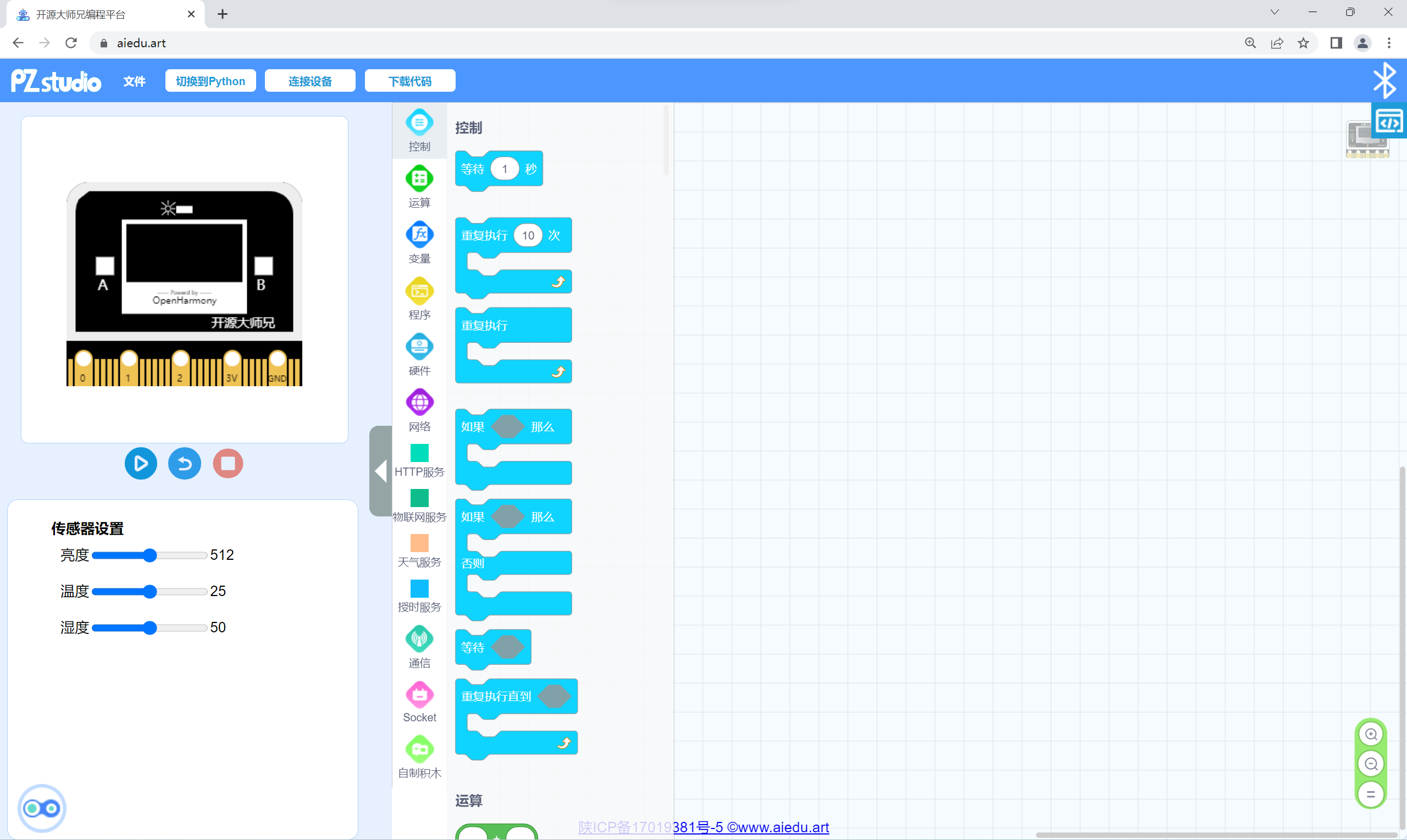1407x840 pixels.
Task: Select the 变量 variables category icon
Action: (x=419, y=235)
